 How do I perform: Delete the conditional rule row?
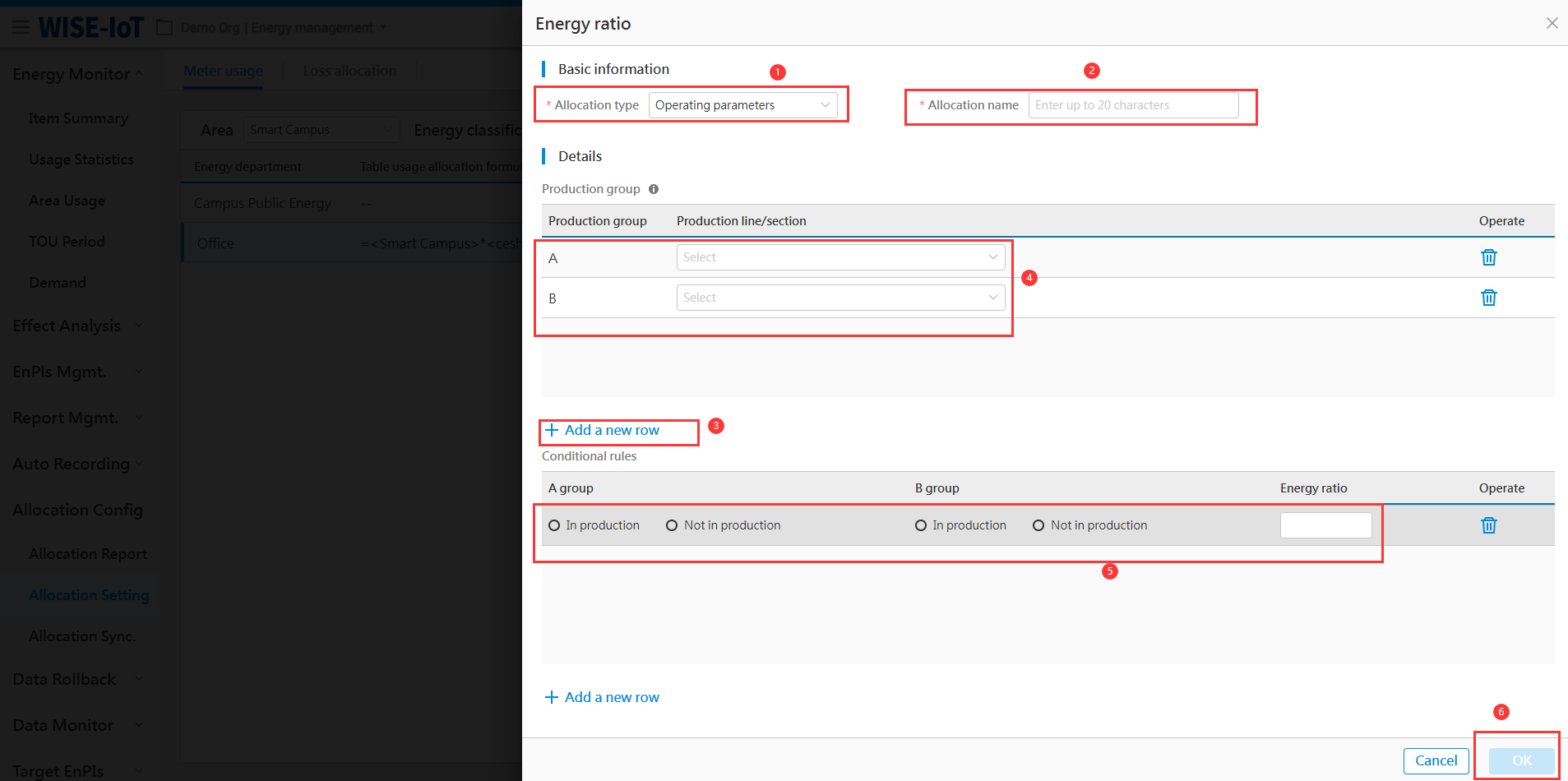click(x=1488, y=525)
